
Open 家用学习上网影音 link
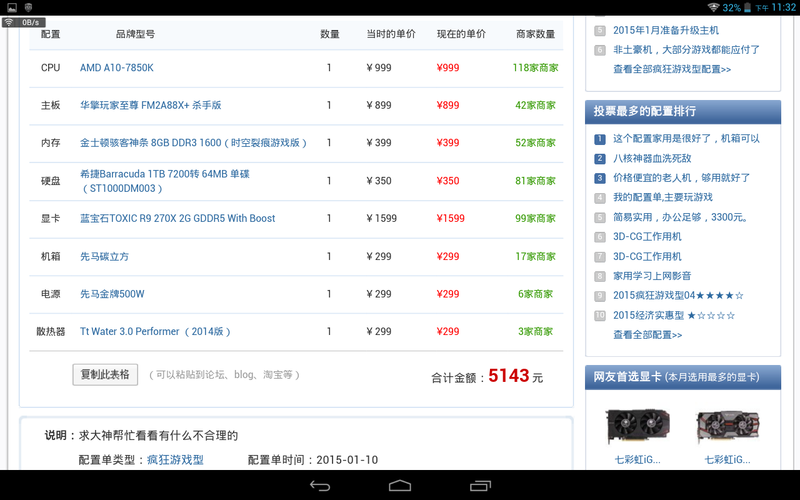pyautogui.click(x=652, y=276)
